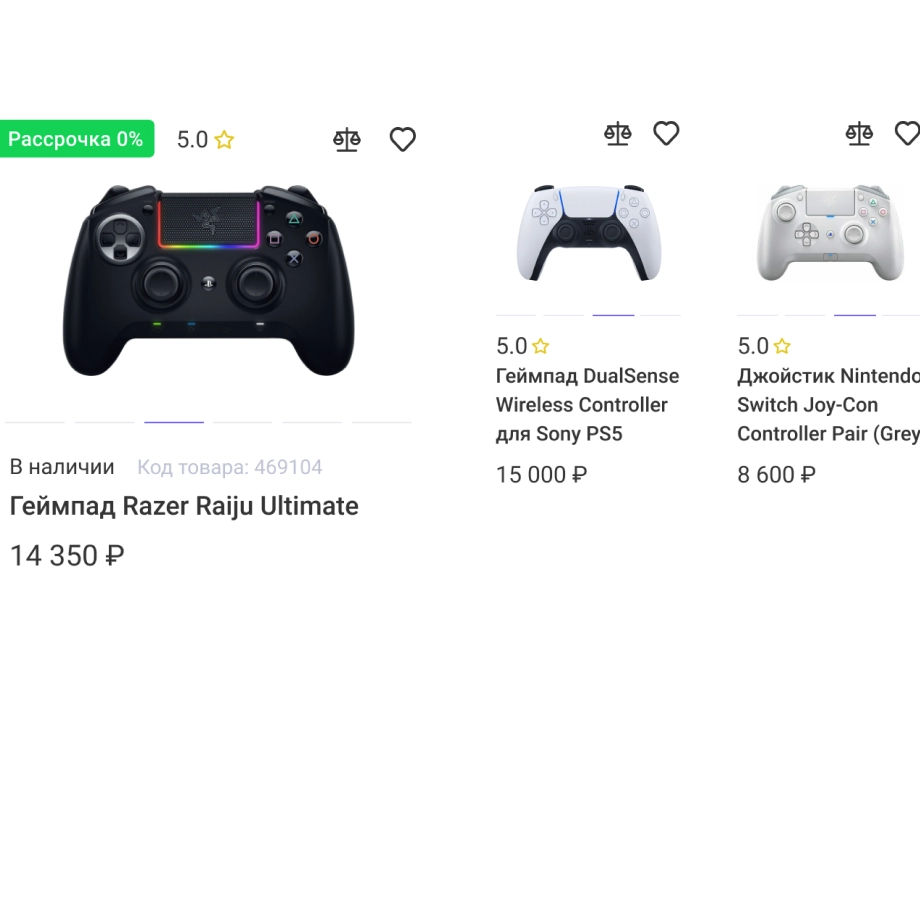Viewport: 920px width, 920px height.
Task: Click the Razer Raiju rating star
Action: click(224, 140)
